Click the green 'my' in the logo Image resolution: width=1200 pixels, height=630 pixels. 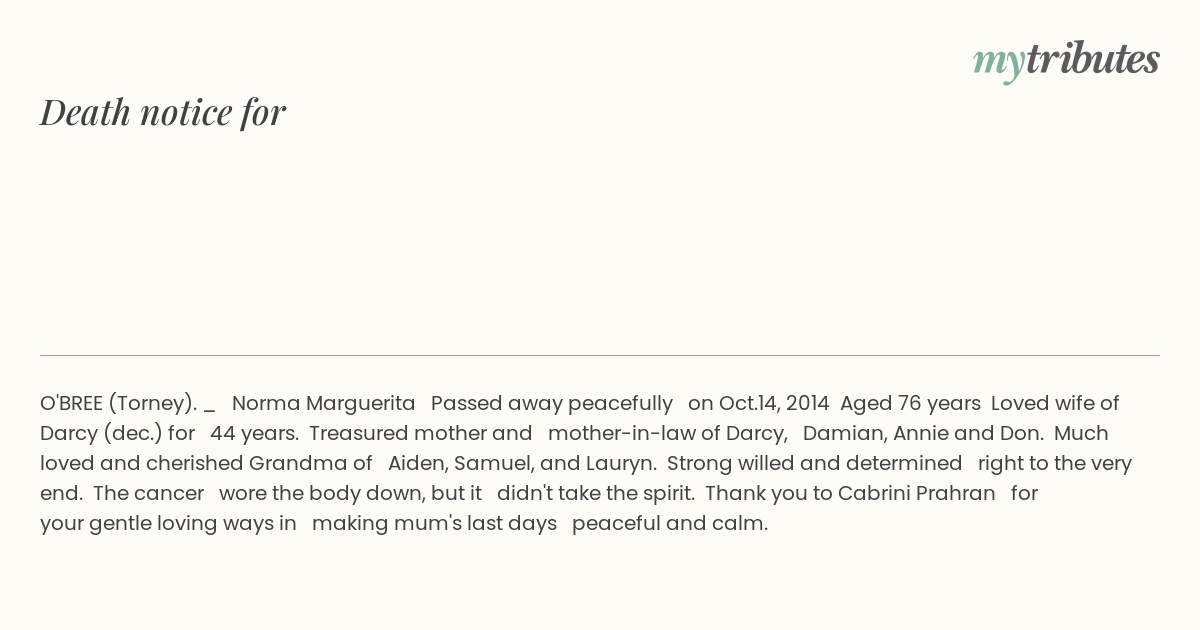tap(999, 64)
